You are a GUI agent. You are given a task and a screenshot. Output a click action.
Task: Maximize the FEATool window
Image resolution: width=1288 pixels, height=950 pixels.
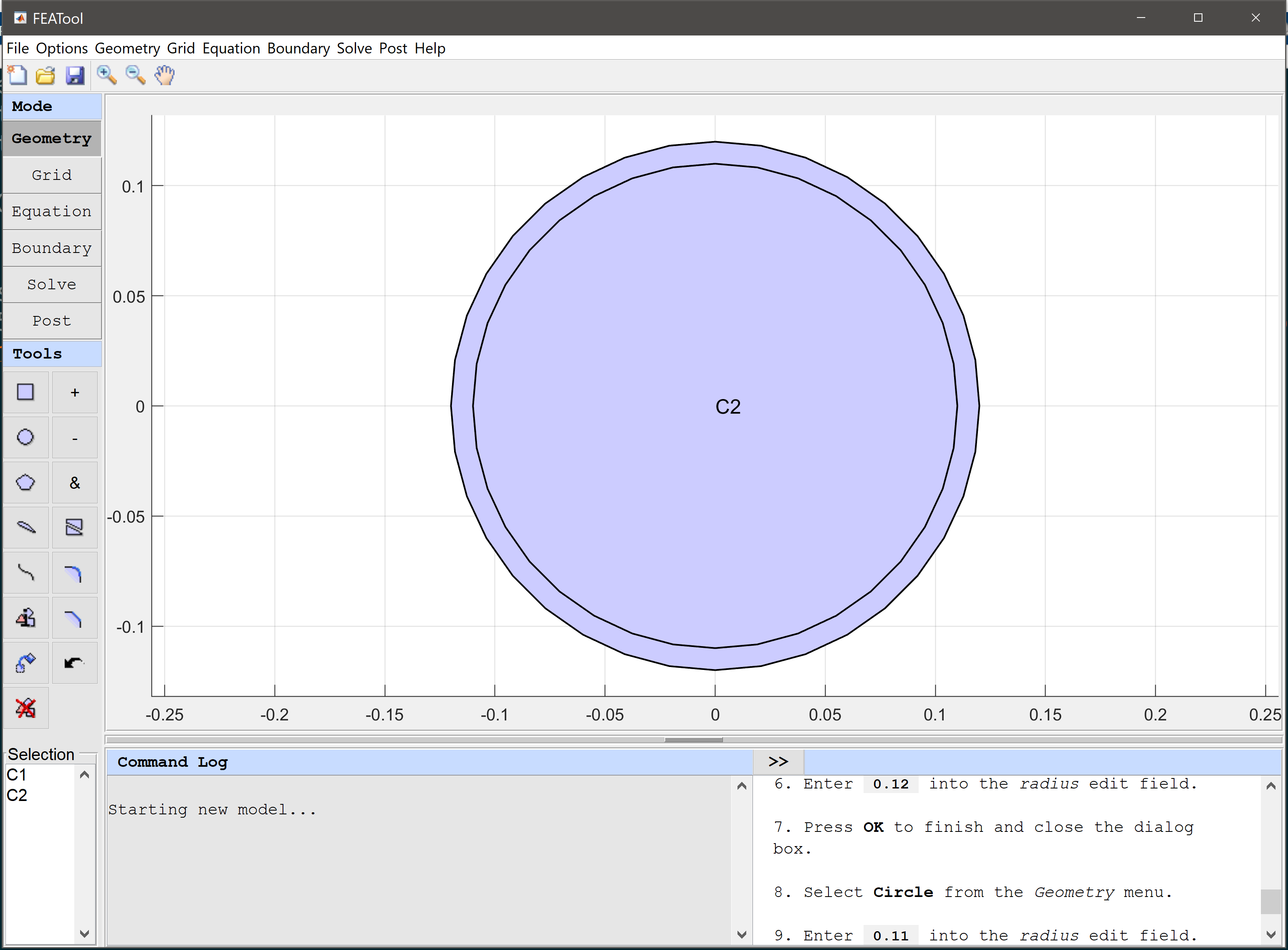[x=1198, y=18]
